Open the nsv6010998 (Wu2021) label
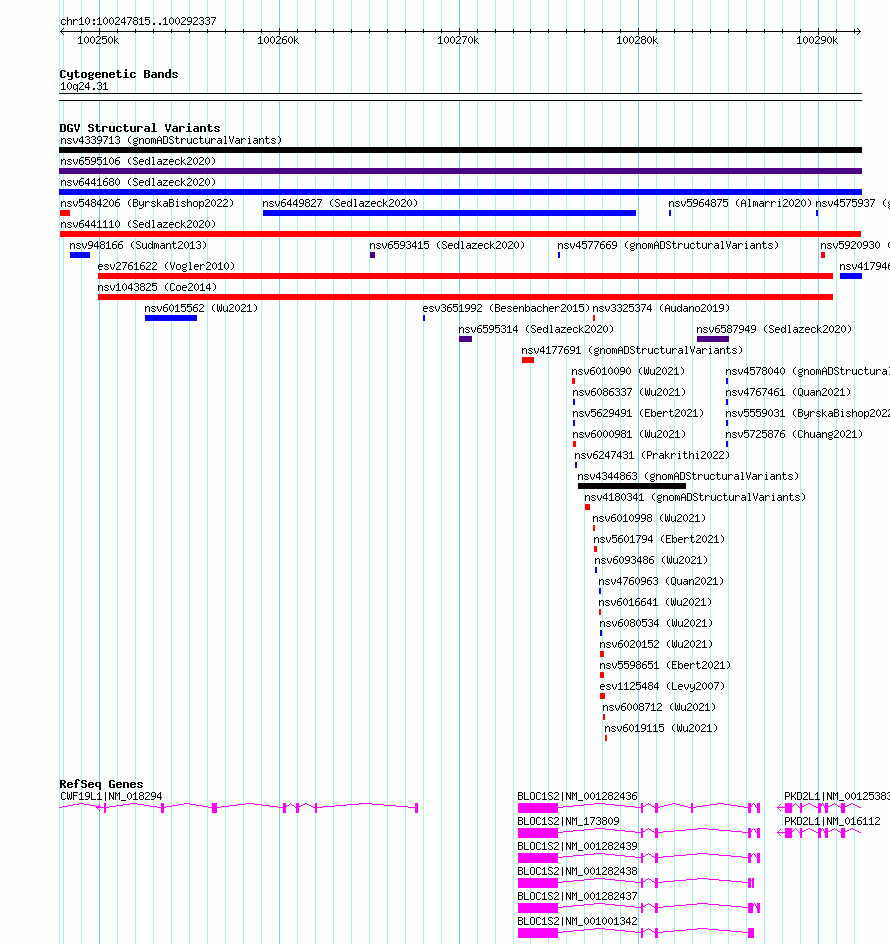This screenshot has width=890, height=944. [x=649, y=518]
